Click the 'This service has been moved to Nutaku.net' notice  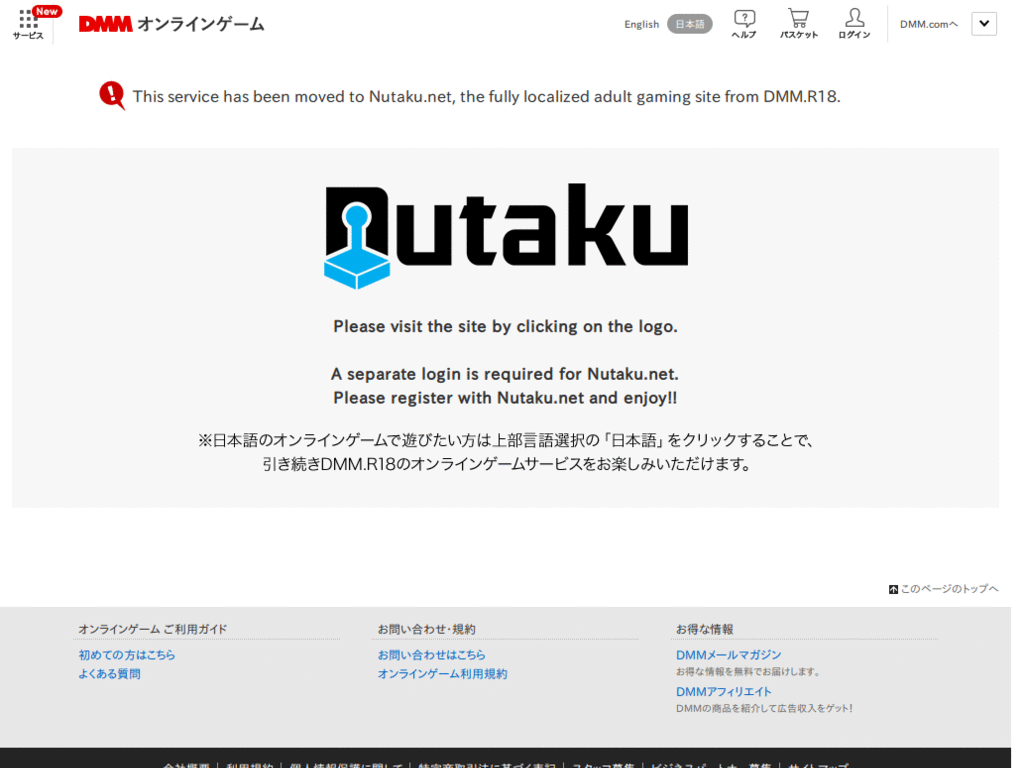tap(487, 97)
